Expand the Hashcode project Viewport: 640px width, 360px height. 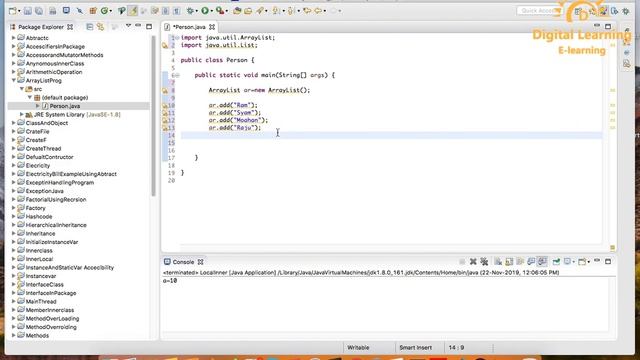point(13,216)
